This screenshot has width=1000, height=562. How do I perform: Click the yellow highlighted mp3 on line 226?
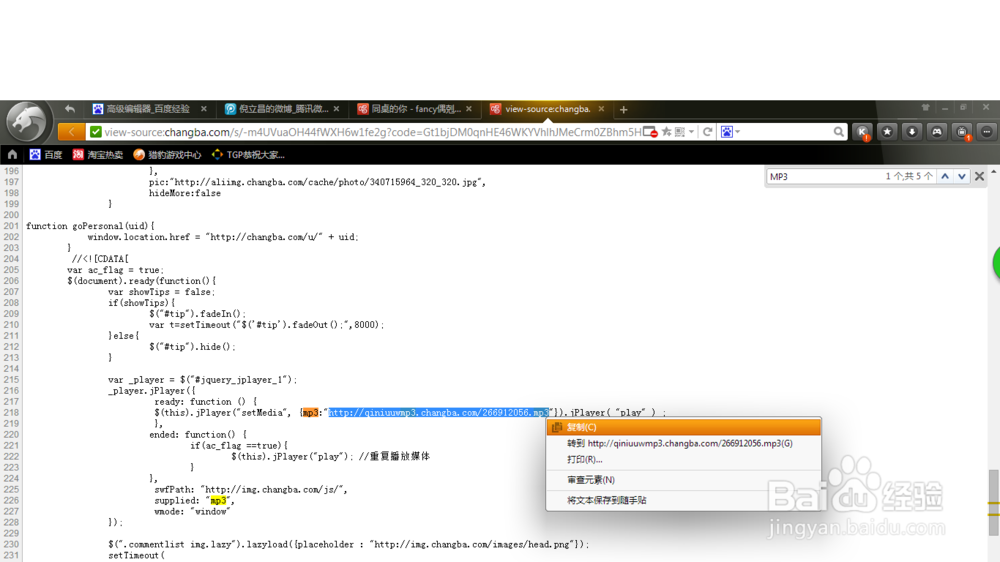pyautogui.click(x=218, y=501)
